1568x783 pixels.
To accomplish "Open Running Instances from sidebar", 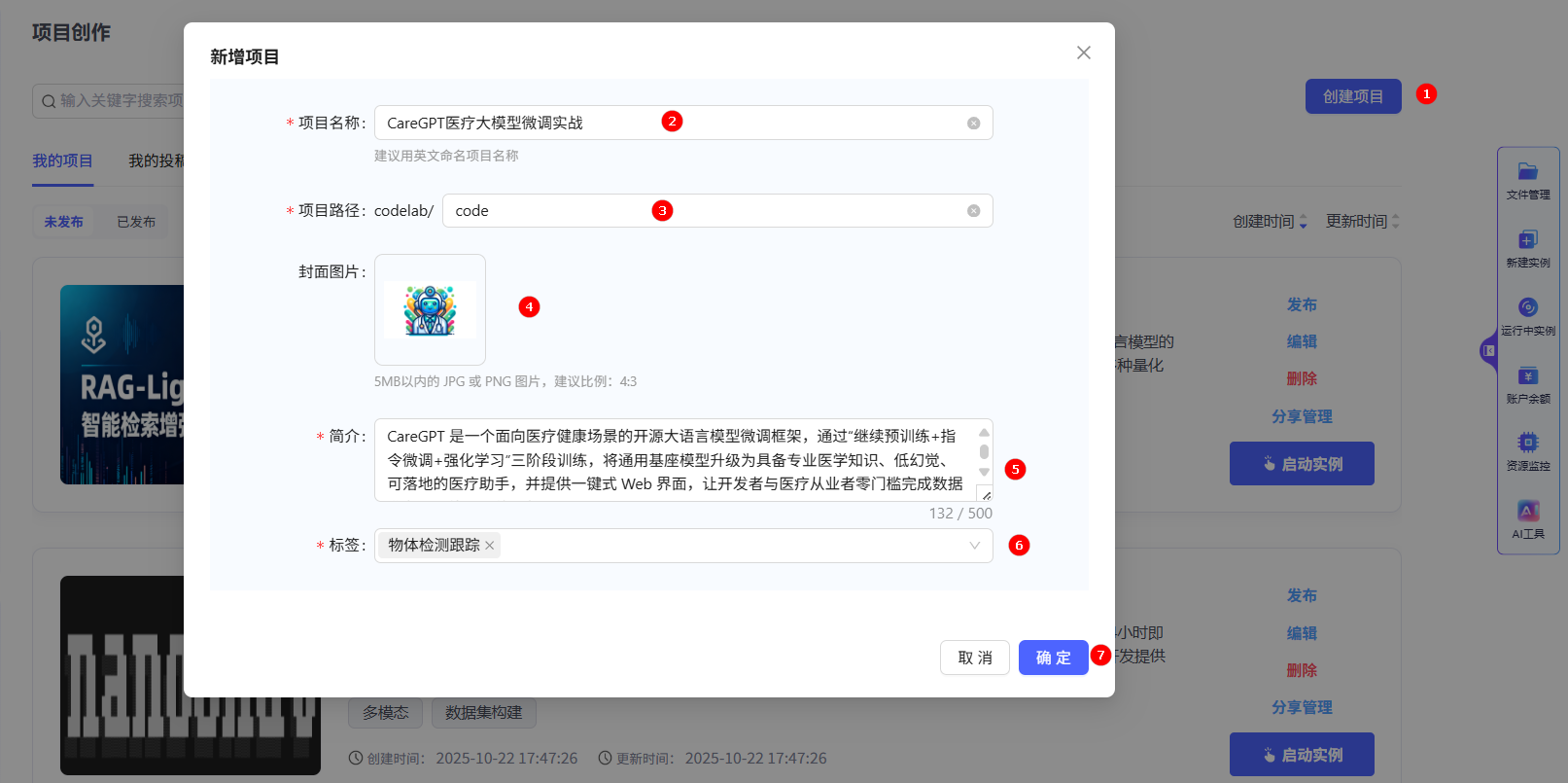I will (1527, 316).
